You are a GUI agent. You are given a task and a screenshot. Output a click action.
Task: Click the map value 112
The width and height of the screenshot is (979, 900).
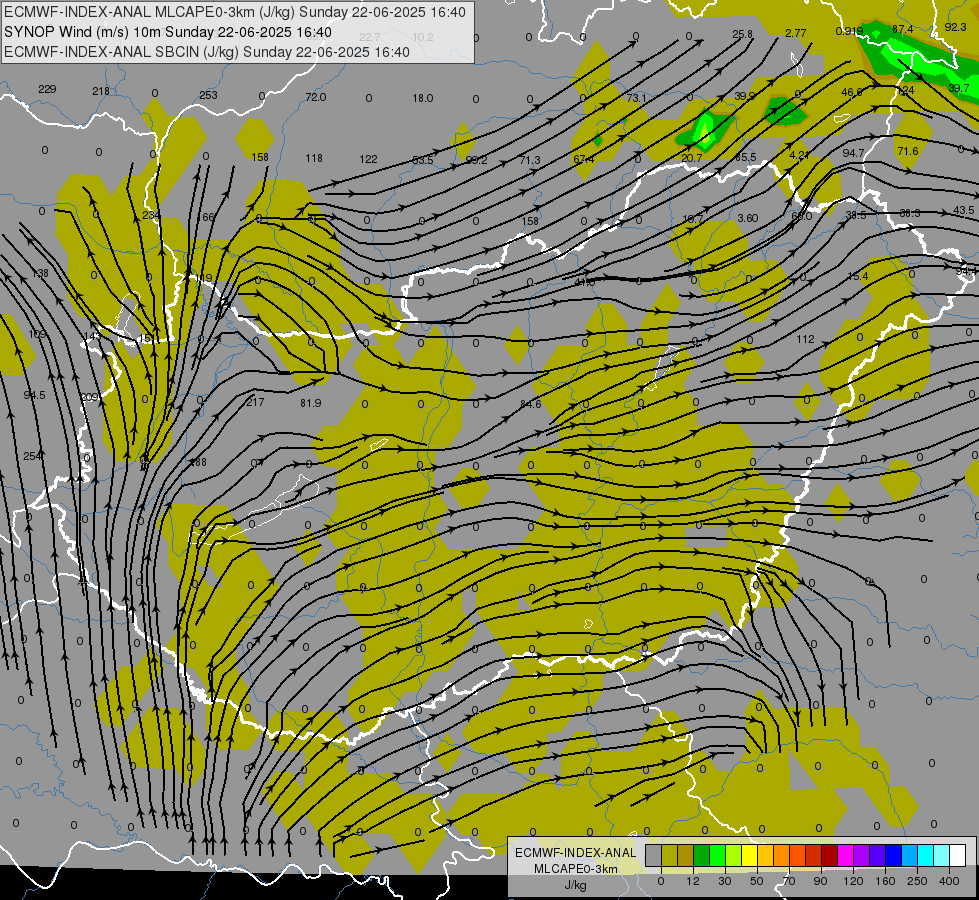coord(805,339)
